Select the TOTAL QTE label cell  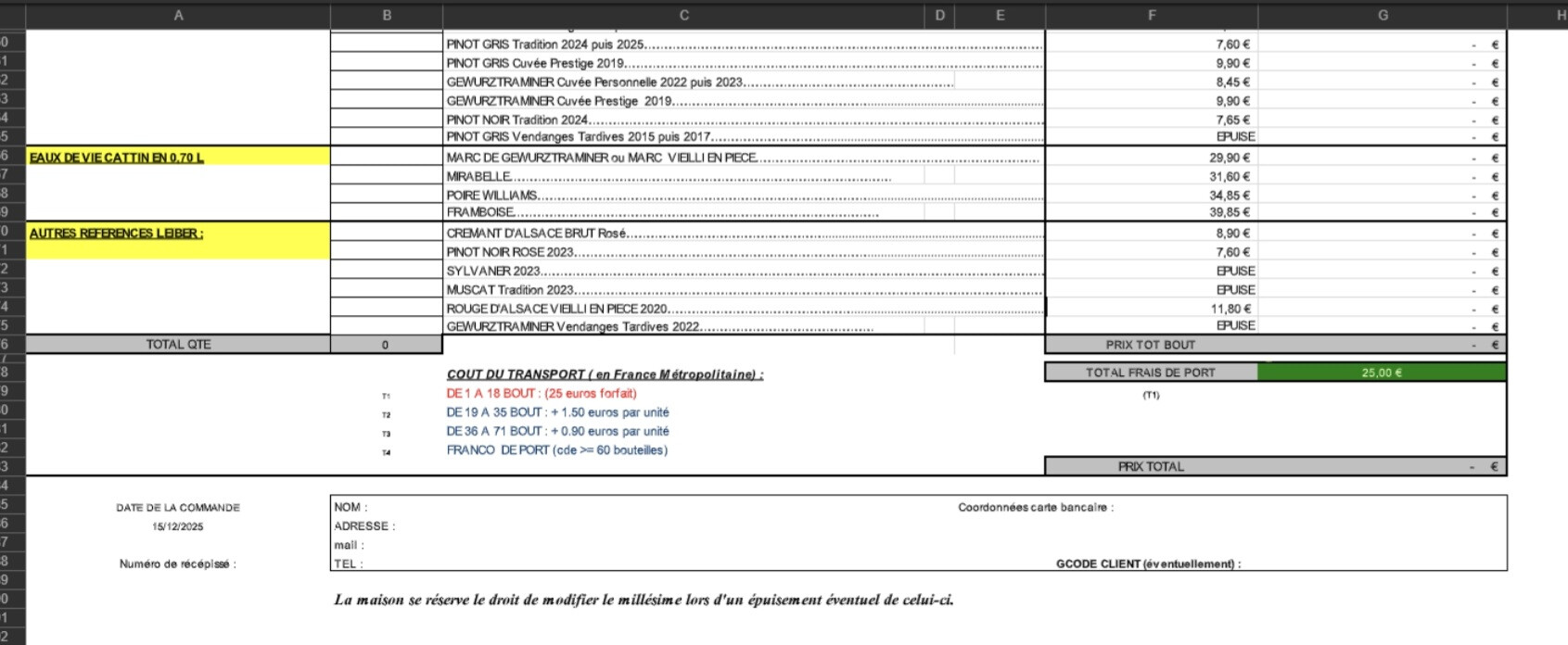click(x=178, y=345)
